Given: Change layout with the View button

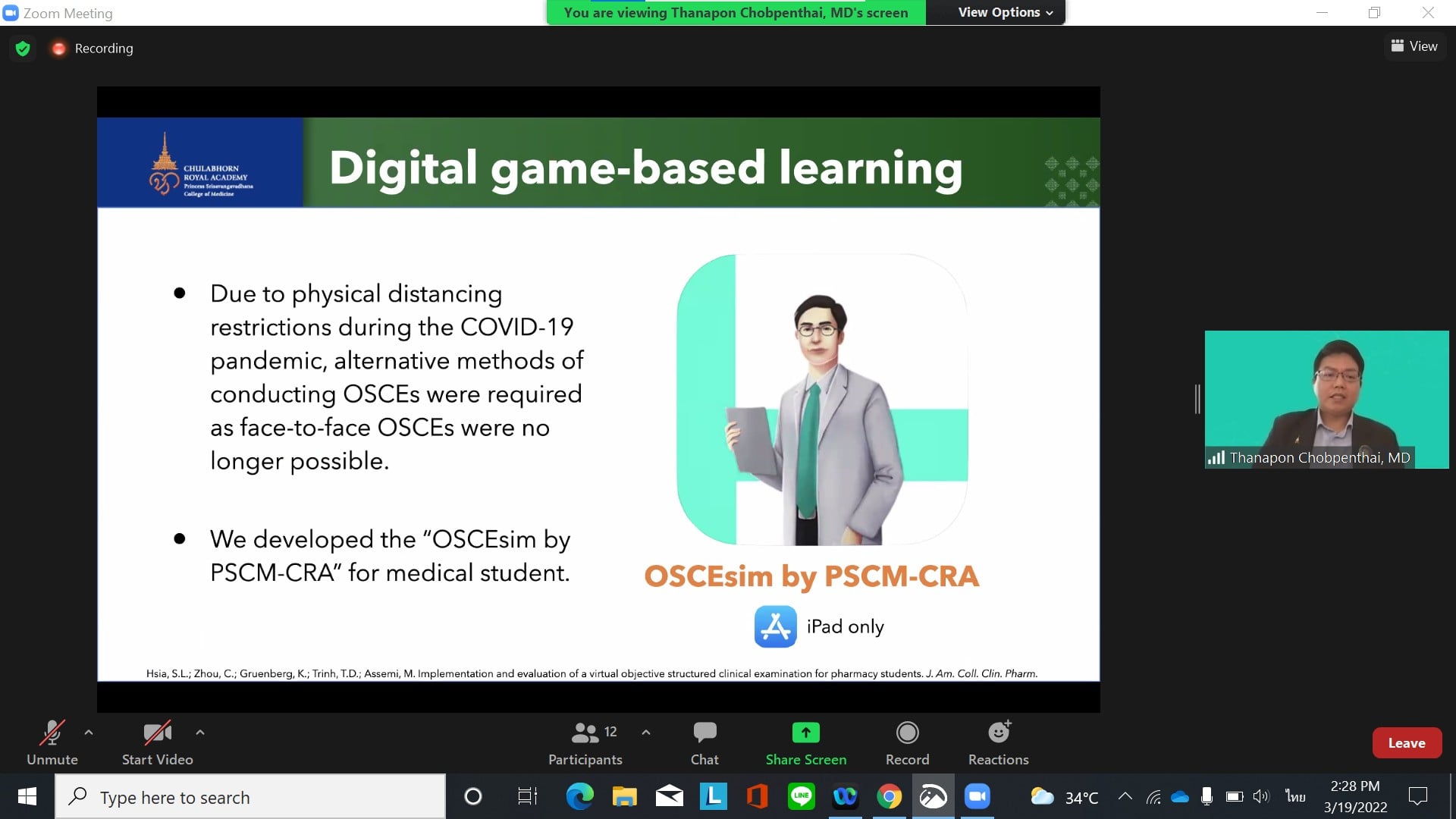Looking at the screenshot, I should 1414,46.
